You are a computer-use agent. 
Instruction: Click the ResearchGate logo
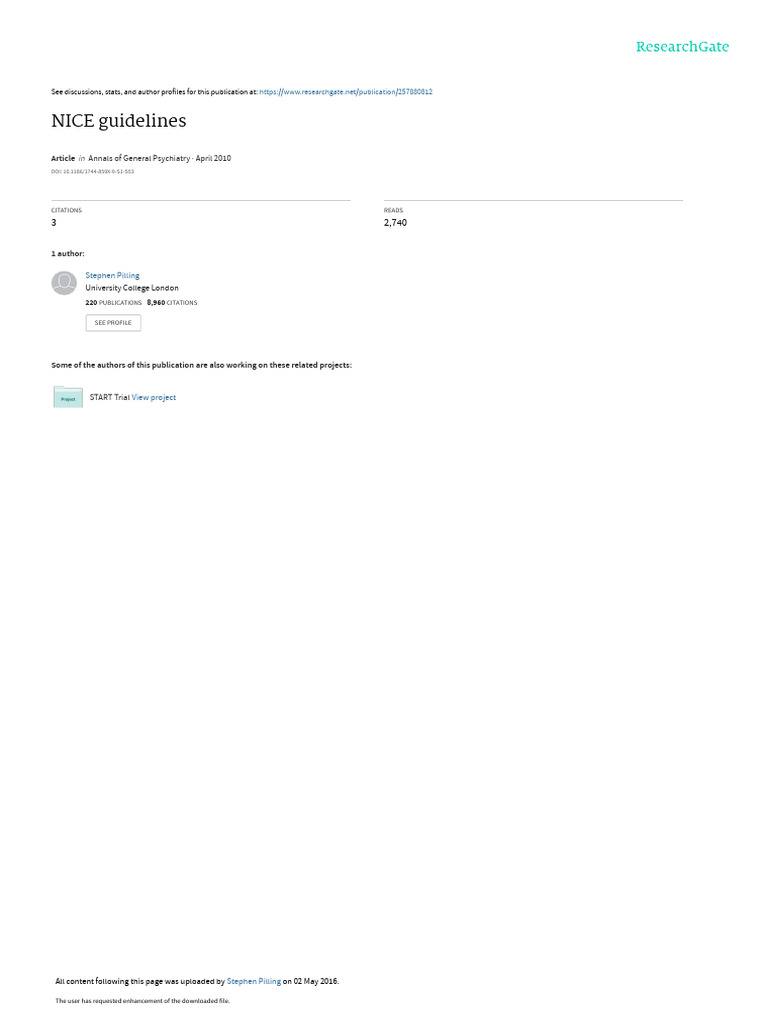pyautogui.click(x=682, y=46)
